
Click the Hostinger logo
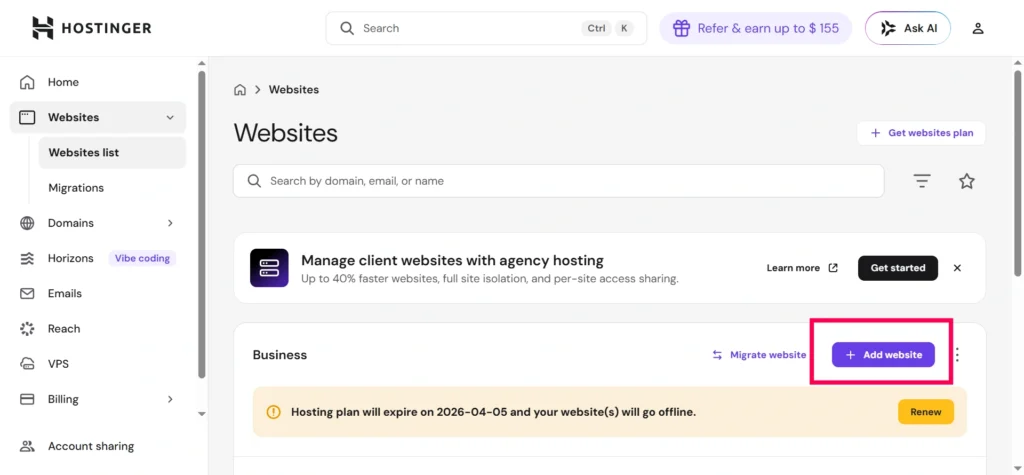click(91, 28)
